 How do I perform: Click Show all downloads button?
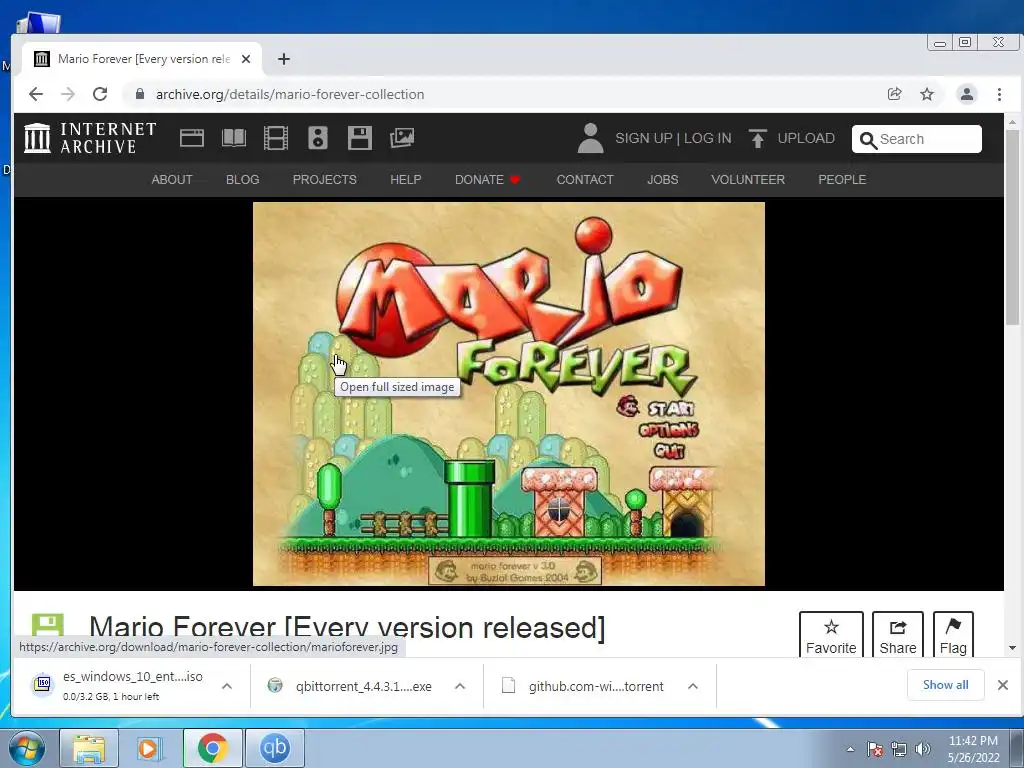coord(945,684)
